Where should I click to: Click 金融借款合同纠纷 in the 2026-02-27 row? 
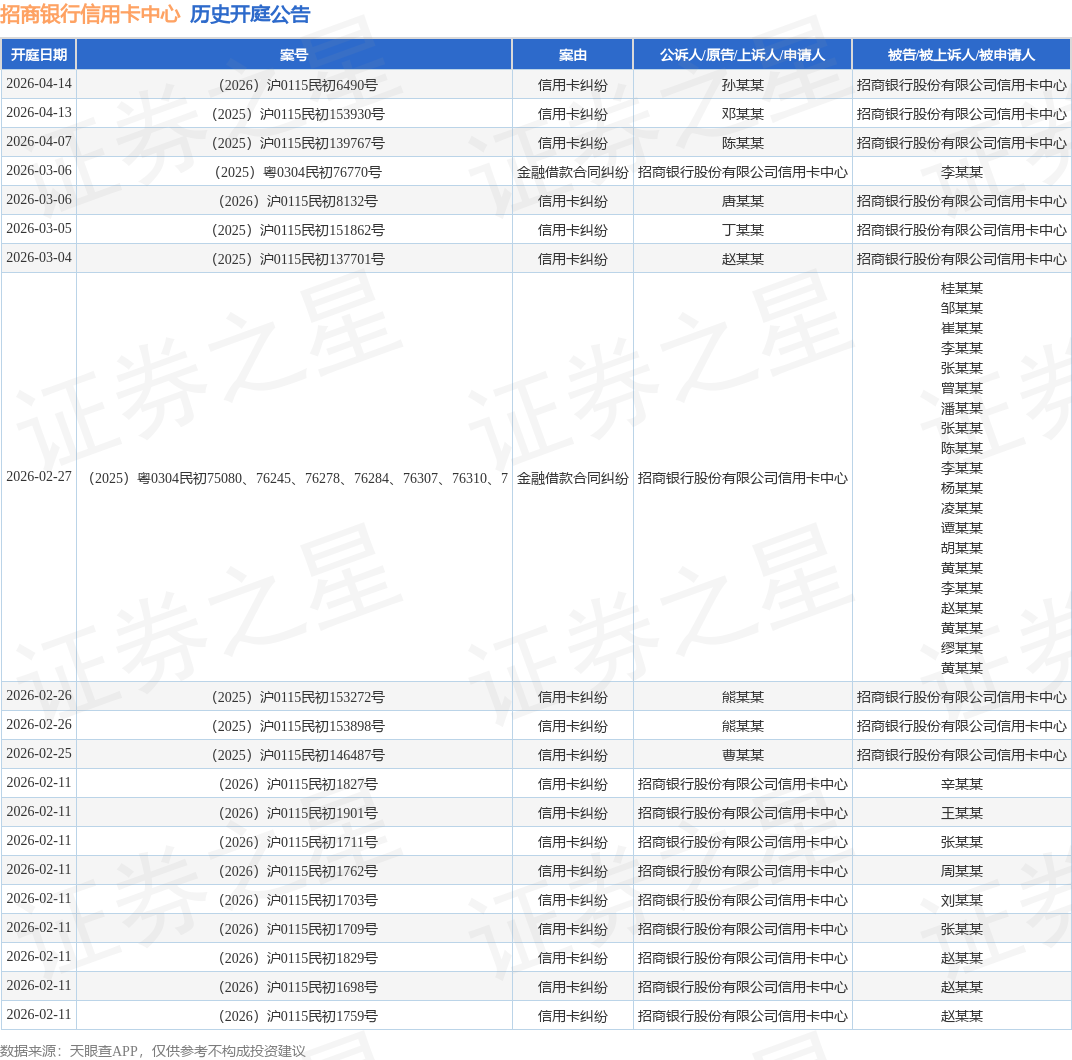(x=572, y=478)
